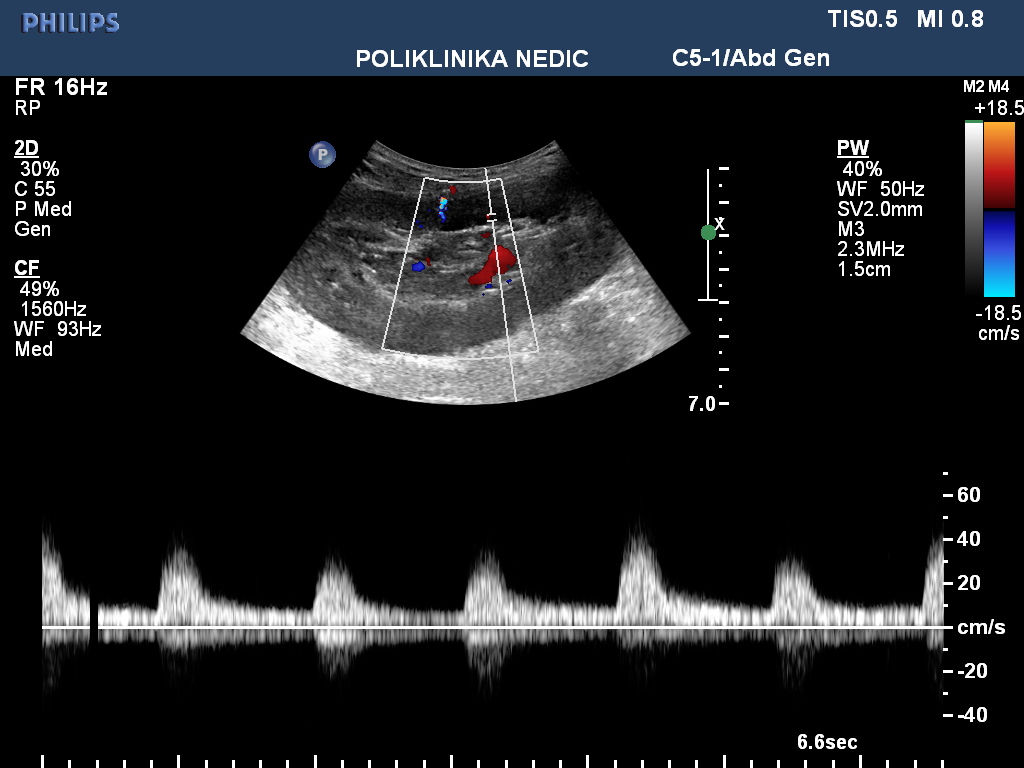Click the 'CF' color flow heading
Viewport: 1024px width, 768px height.
(26, 268)
